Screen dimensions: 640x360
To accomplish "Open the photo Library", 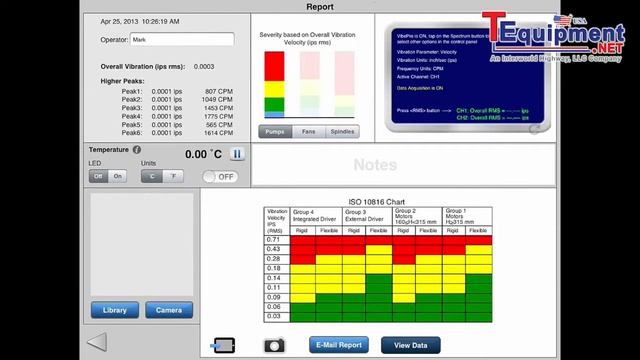I will (115, 310).
